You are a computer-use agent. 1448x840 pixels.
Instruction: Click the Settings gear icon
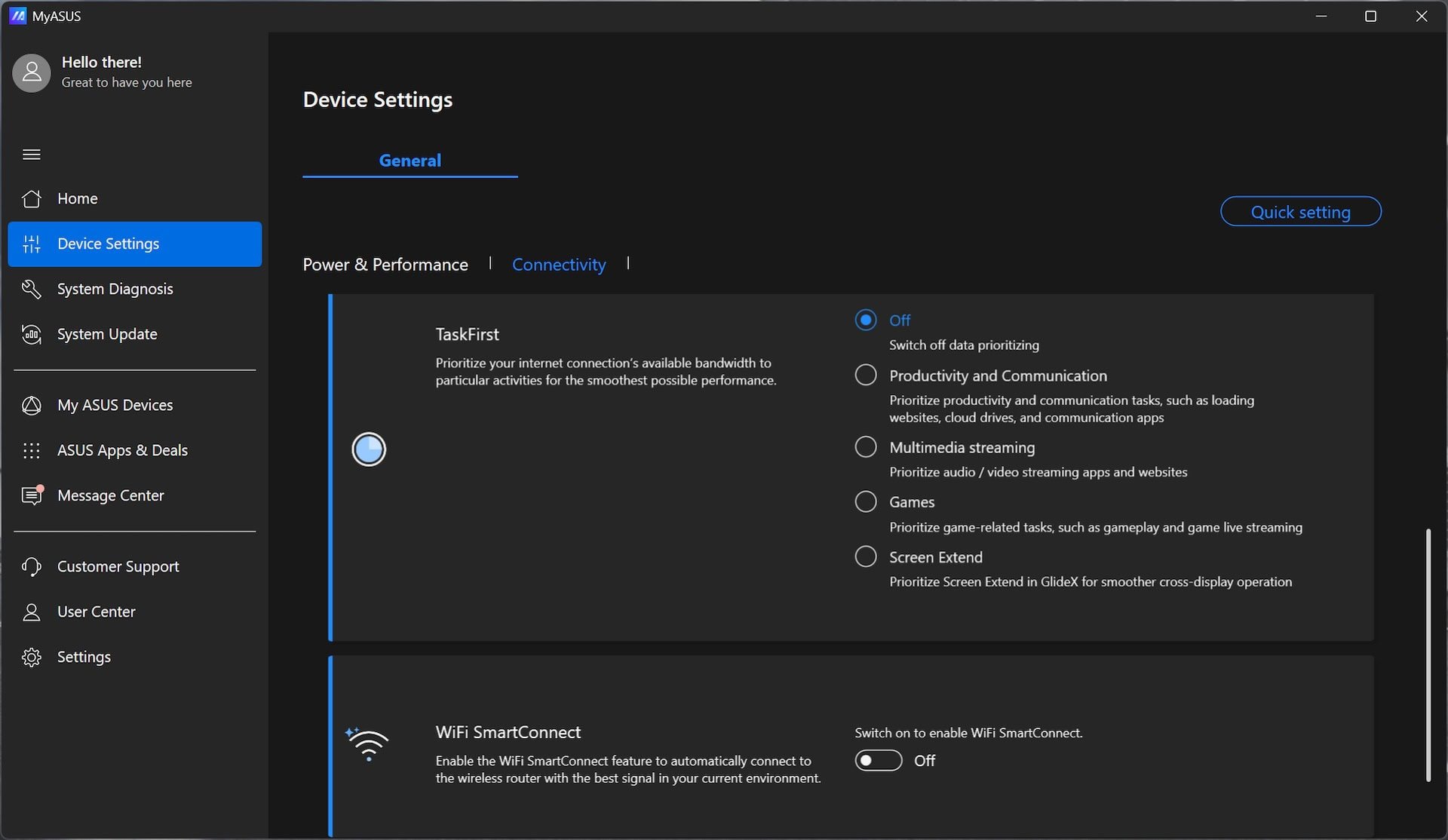32,657
